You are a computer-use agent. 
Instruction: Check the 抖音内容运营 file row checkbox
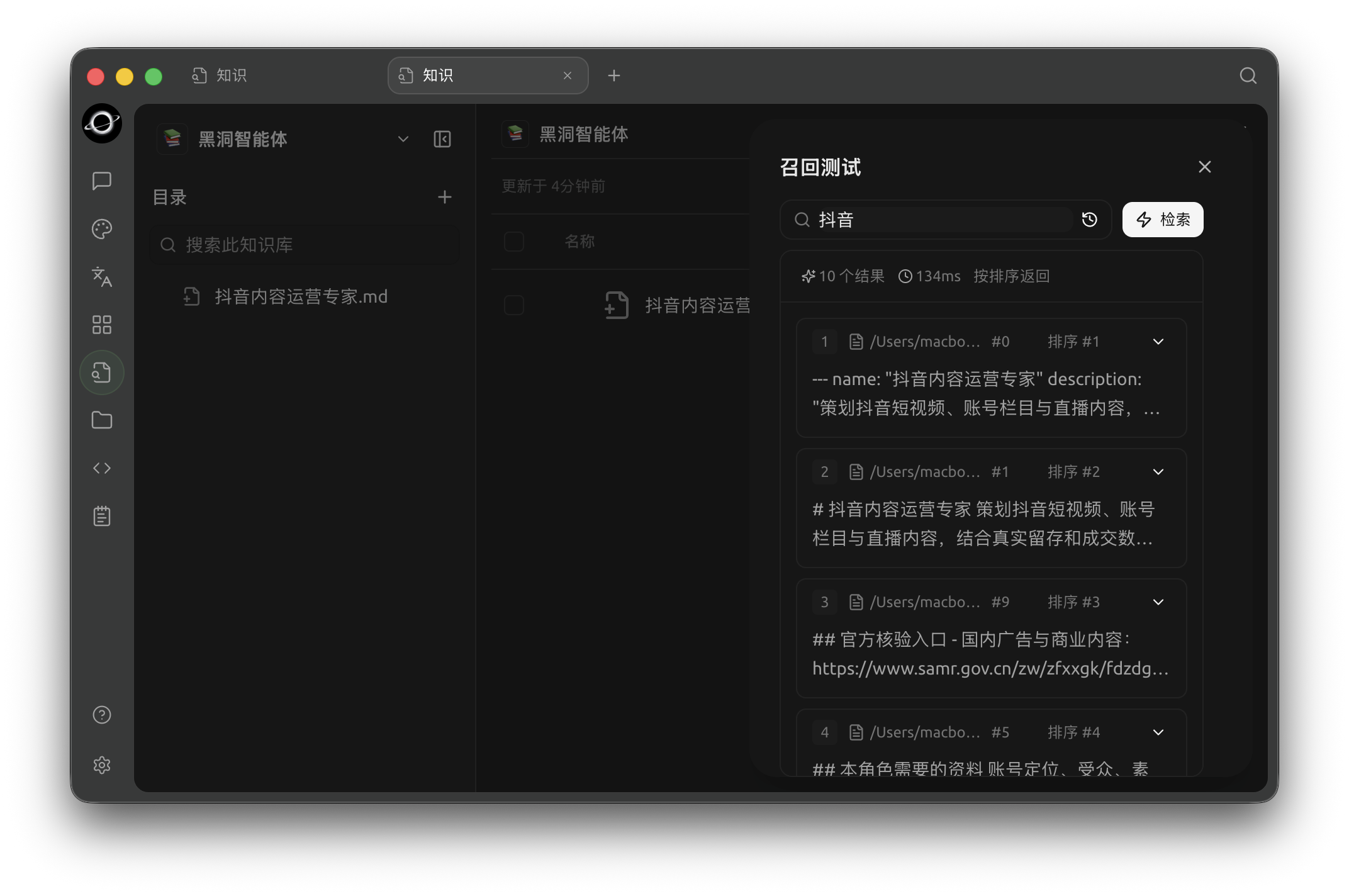(514, 305)
